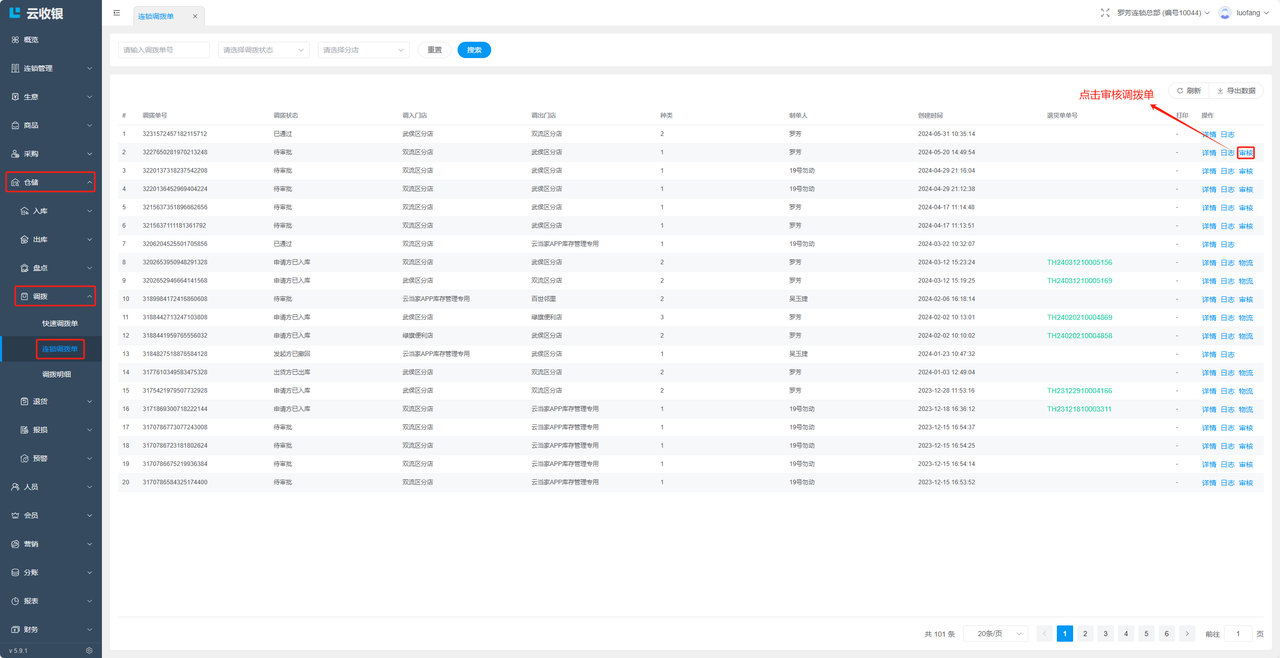Click the 导出数据 export button

(x=1236, y=91)
